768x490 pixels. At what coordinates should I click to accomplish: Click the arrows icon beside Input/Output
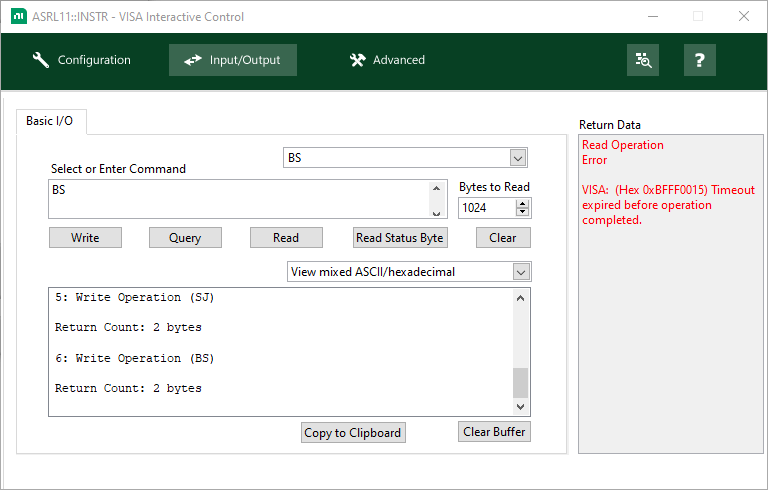[x=192, y=60]
